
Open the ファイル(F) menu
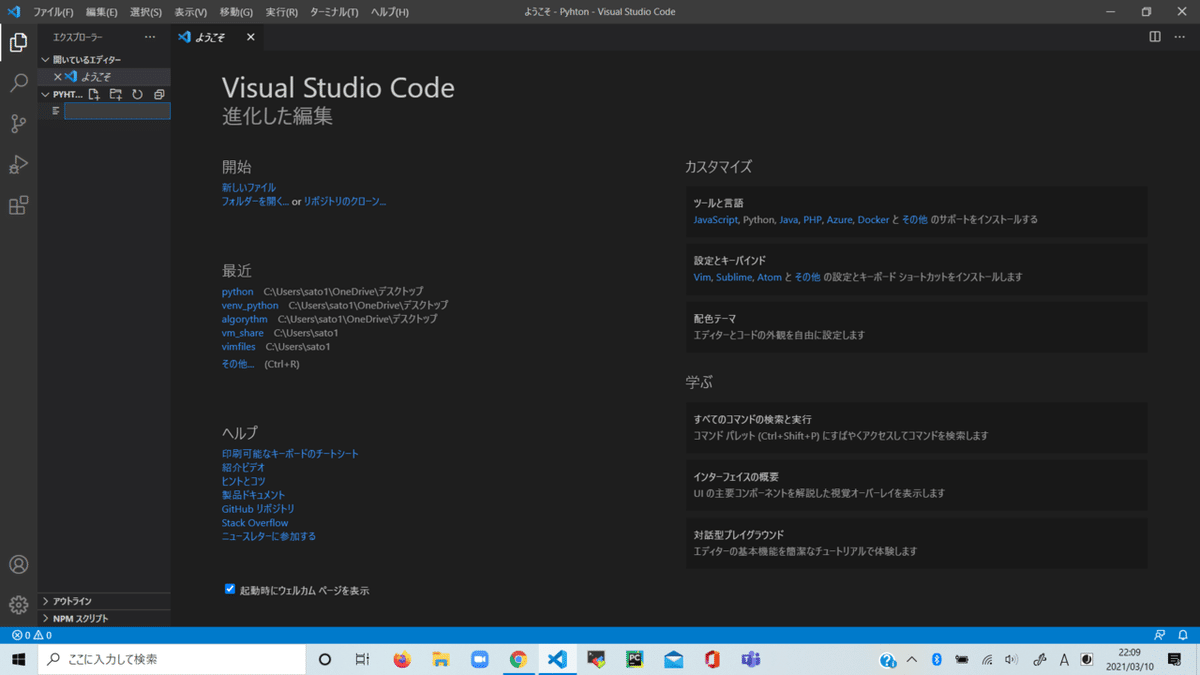pos(53,12)
